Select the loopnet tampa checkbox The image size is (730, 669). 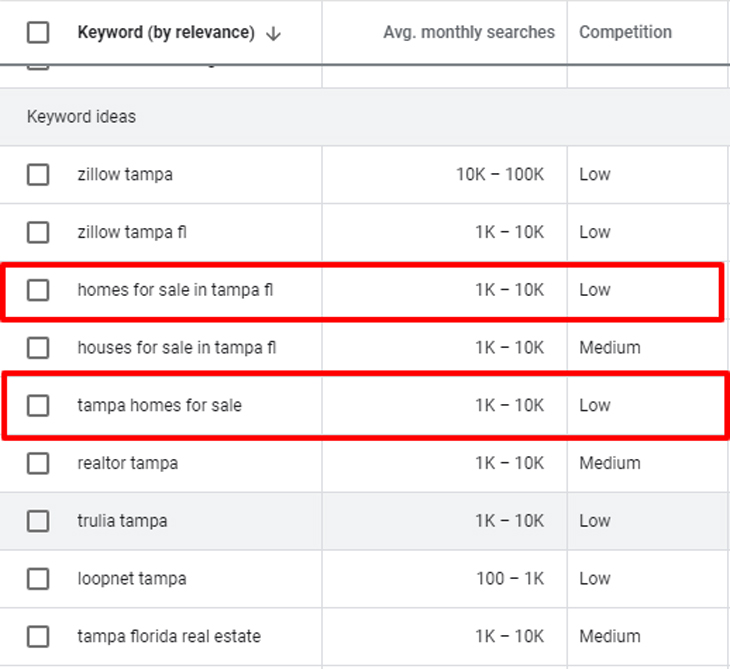pos(38,579)
